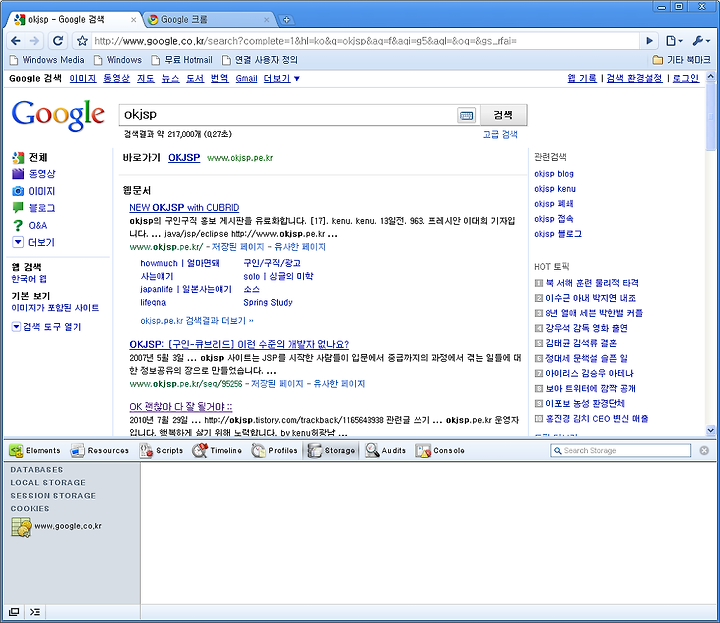Open NEW OKJSP with CUBRID result

click(x=184, y=208)
